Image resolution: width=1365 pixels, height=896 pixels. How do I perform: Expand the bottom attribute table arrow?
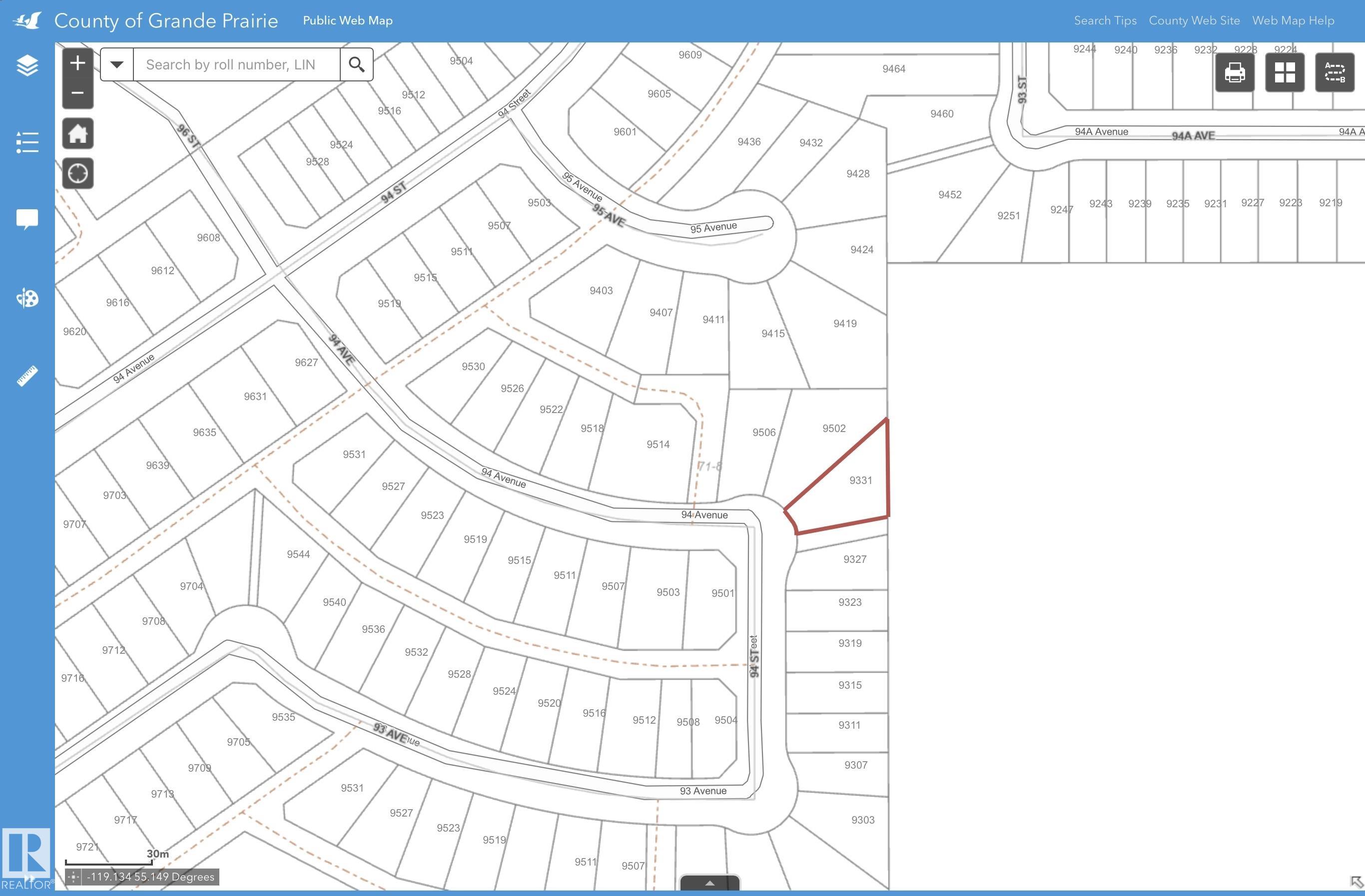coord(709,883)
